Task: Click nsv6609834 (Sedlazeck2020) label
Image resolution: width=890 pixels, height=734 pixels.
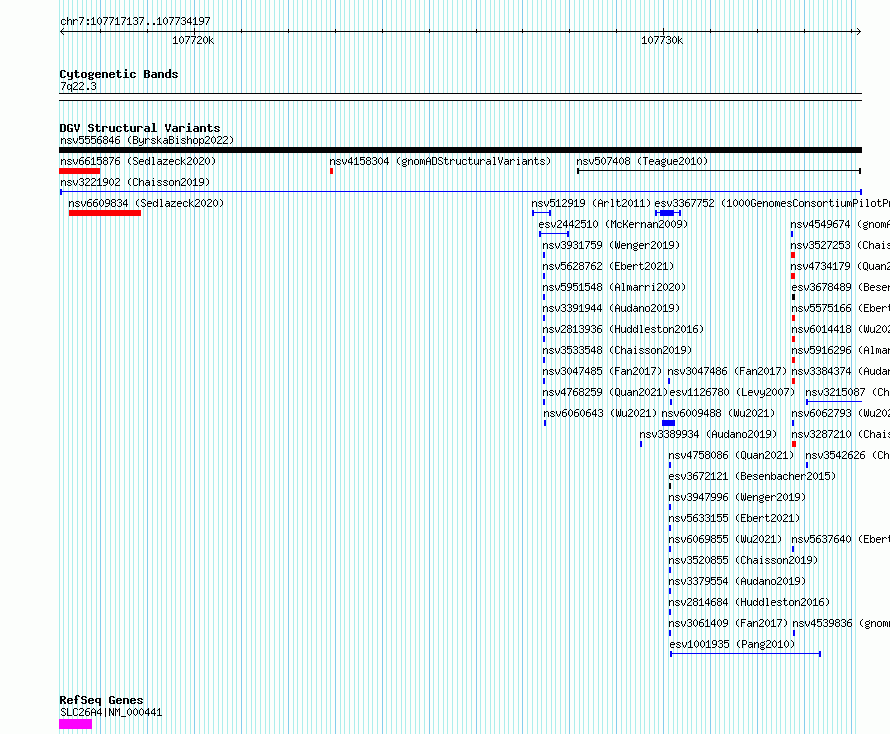Action: click(146, 203)
